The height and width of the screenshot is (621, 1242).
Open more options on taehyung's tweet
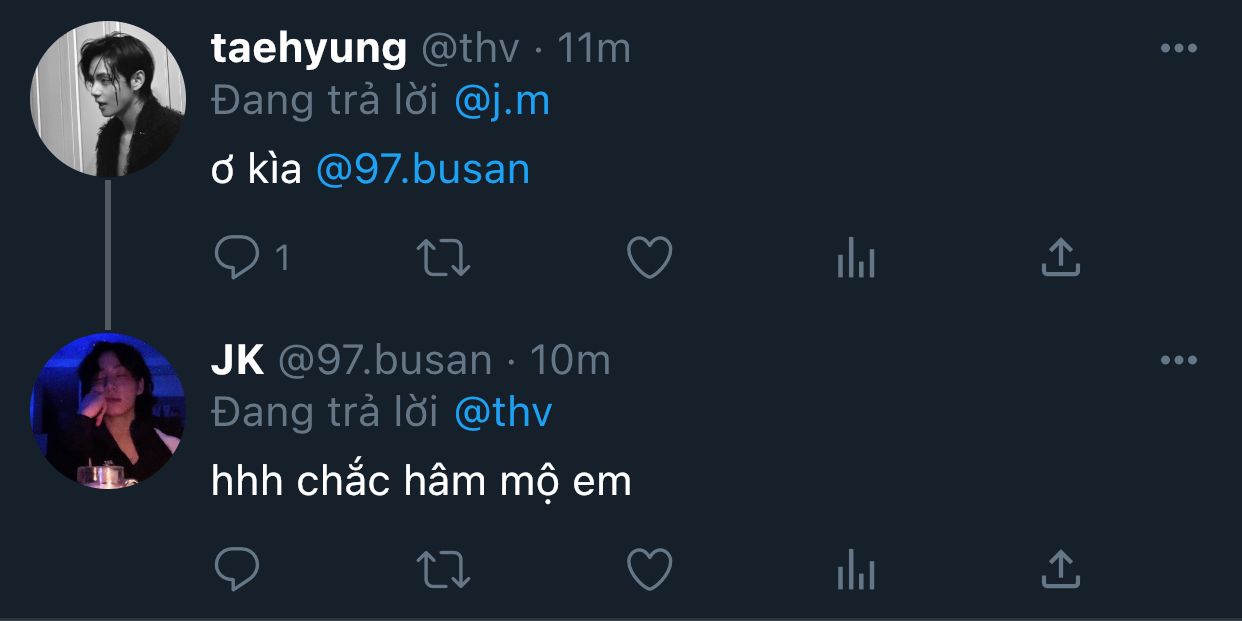(x=1178, y=48)
